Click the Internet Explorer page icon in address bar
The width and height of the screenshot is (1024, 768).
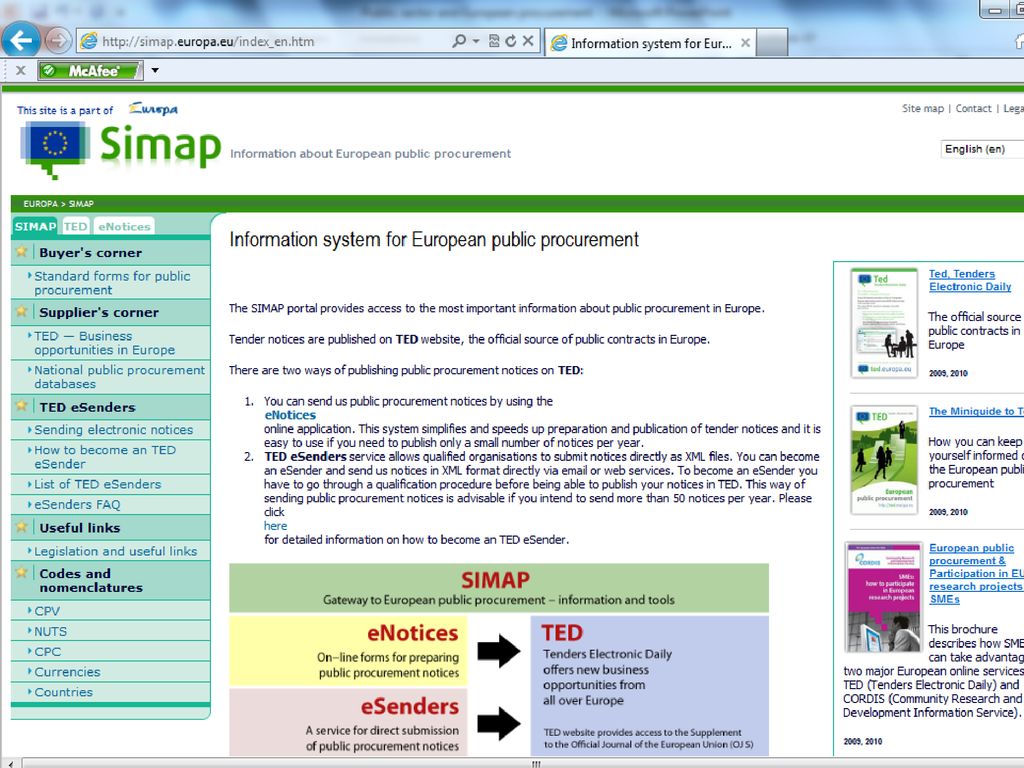click(x=88, y=41)
